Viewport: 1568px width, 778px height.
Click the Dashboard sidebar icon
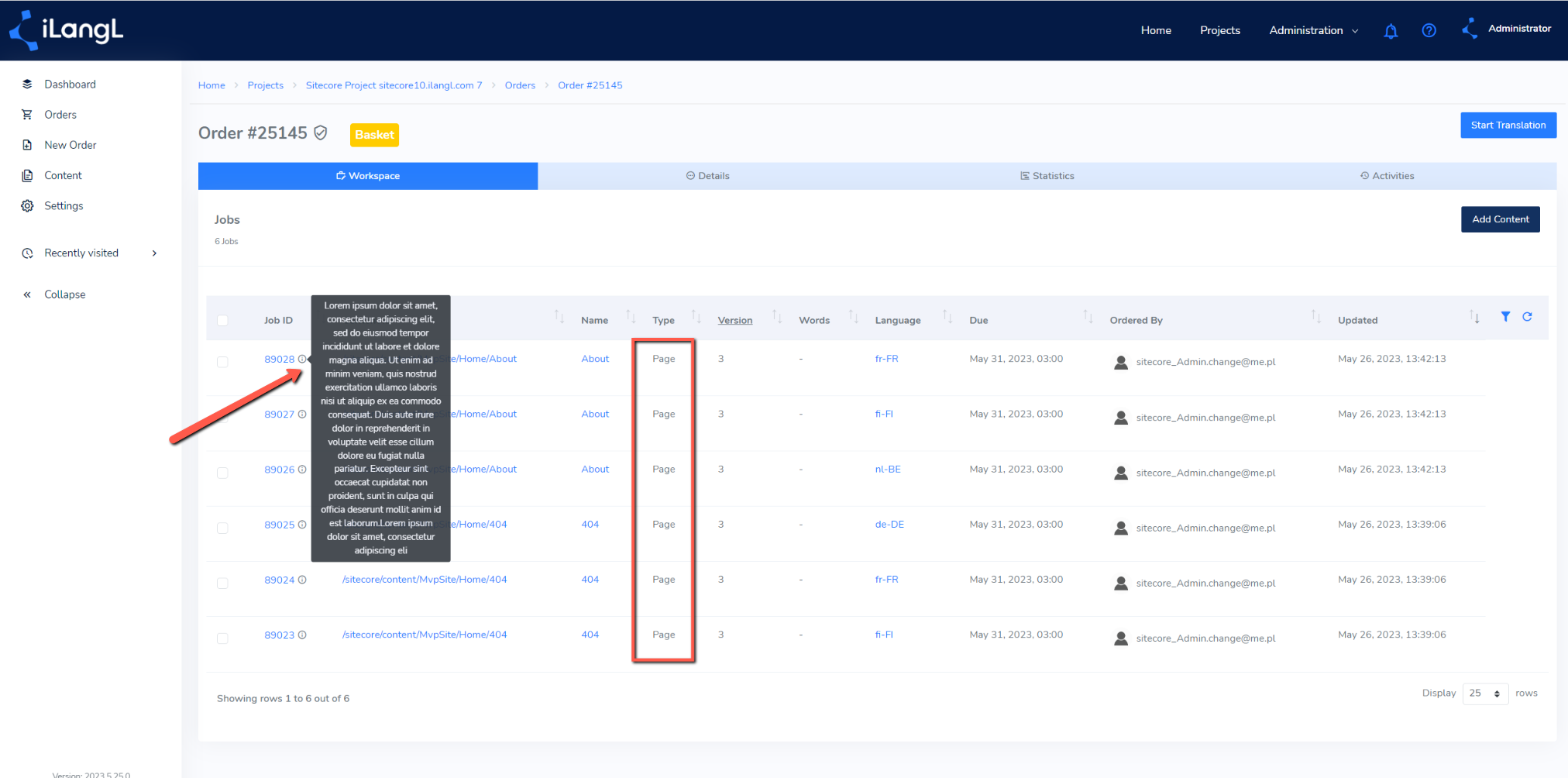coord(27,84)
